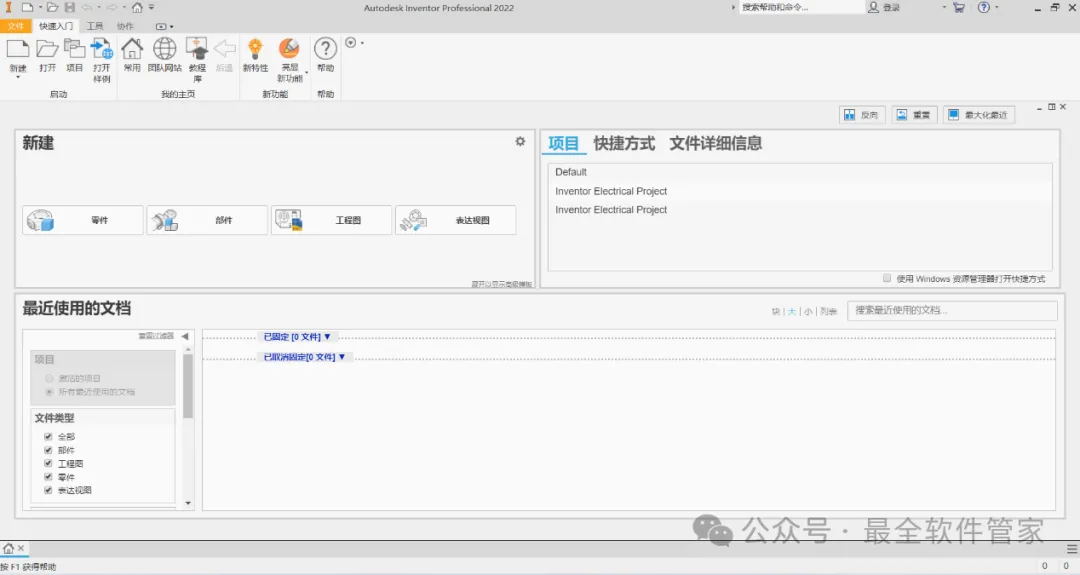Collapse the filter panel with left arrow
The height and width of the screenshot is (575, 1080).
point(185,336)
